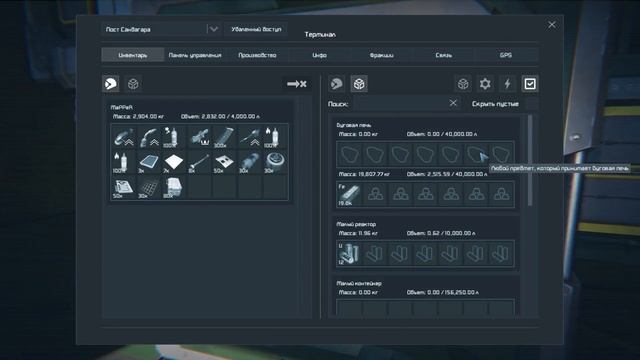Viewport: 640px width, 360px height.
Task: Select the 50x plate with holes item
Action: point(224,162)
